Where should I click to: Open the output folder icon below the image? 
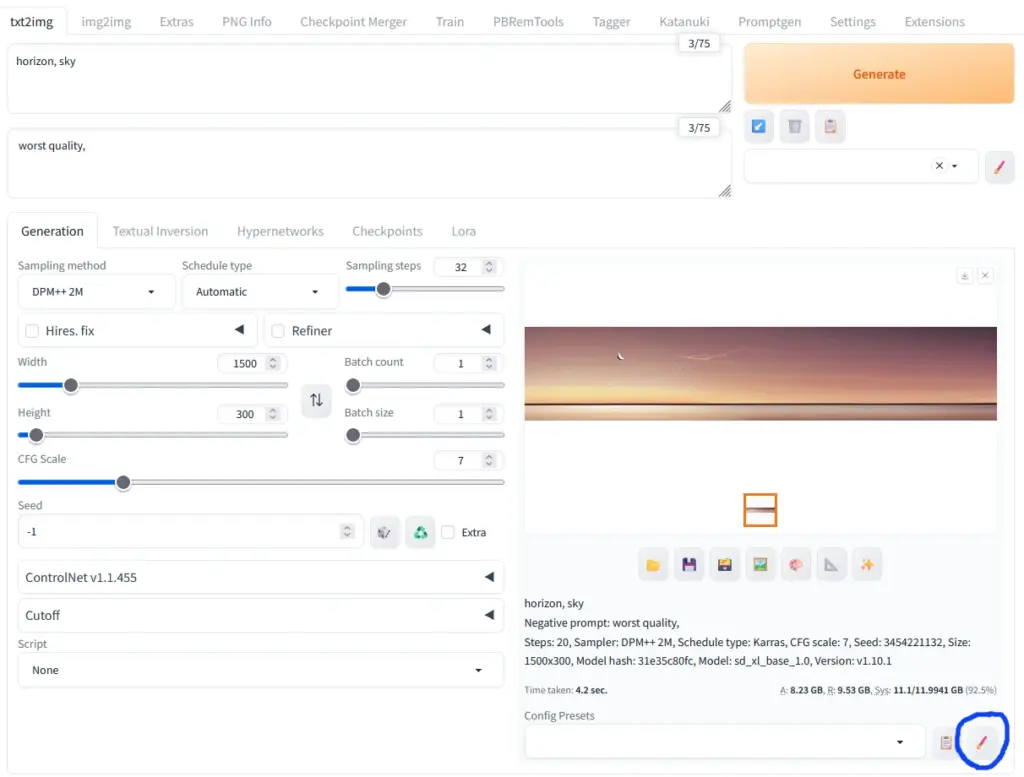(653, 565)
